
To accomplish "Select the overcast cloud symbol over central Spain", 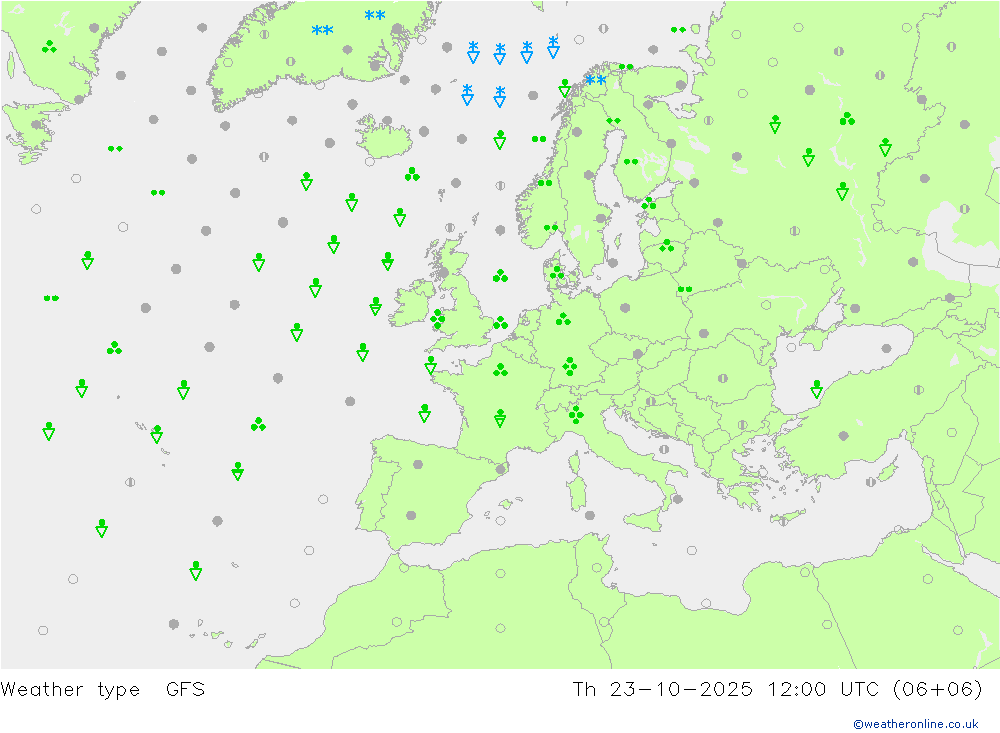I will pos(411,515).
